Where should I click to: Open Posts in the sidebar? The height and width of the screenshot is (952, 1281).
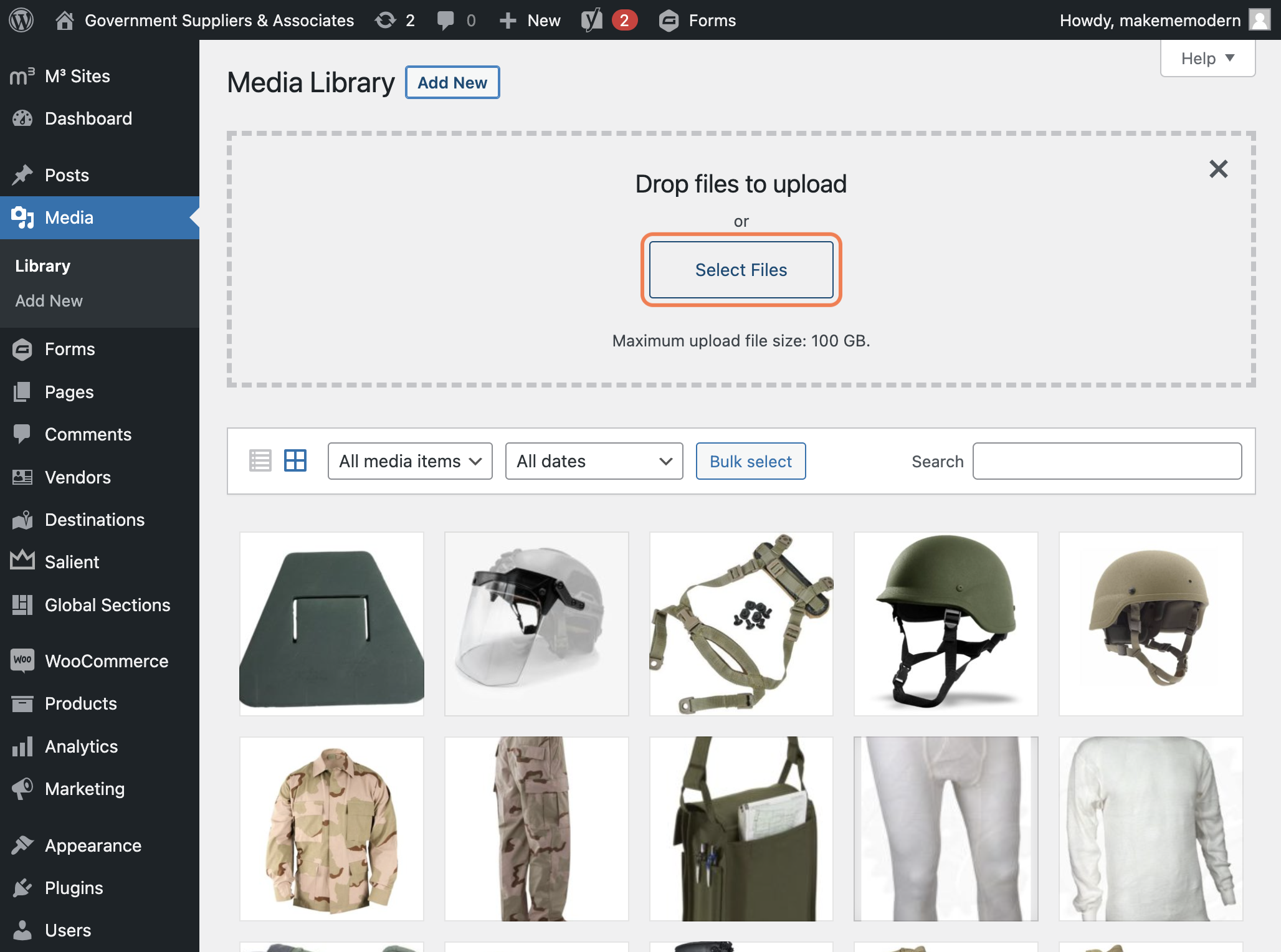(100, 175)
